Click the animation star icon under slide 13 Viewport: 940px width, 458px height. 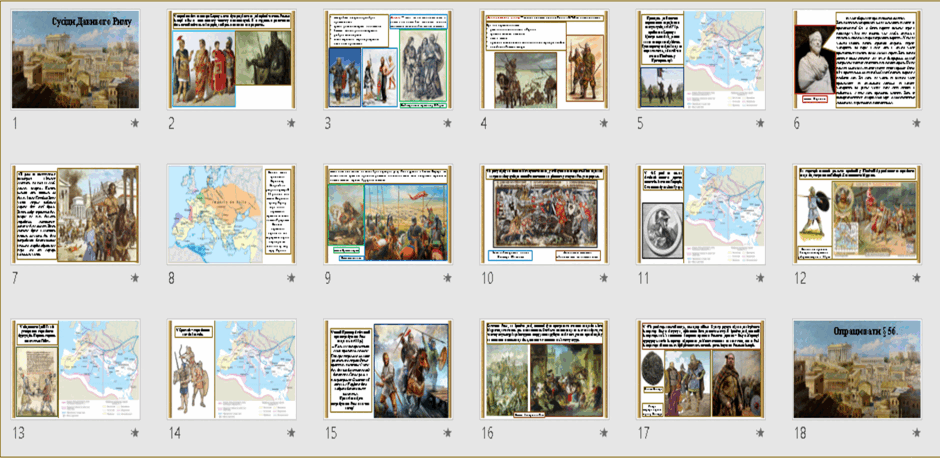[x=135, y=433]
